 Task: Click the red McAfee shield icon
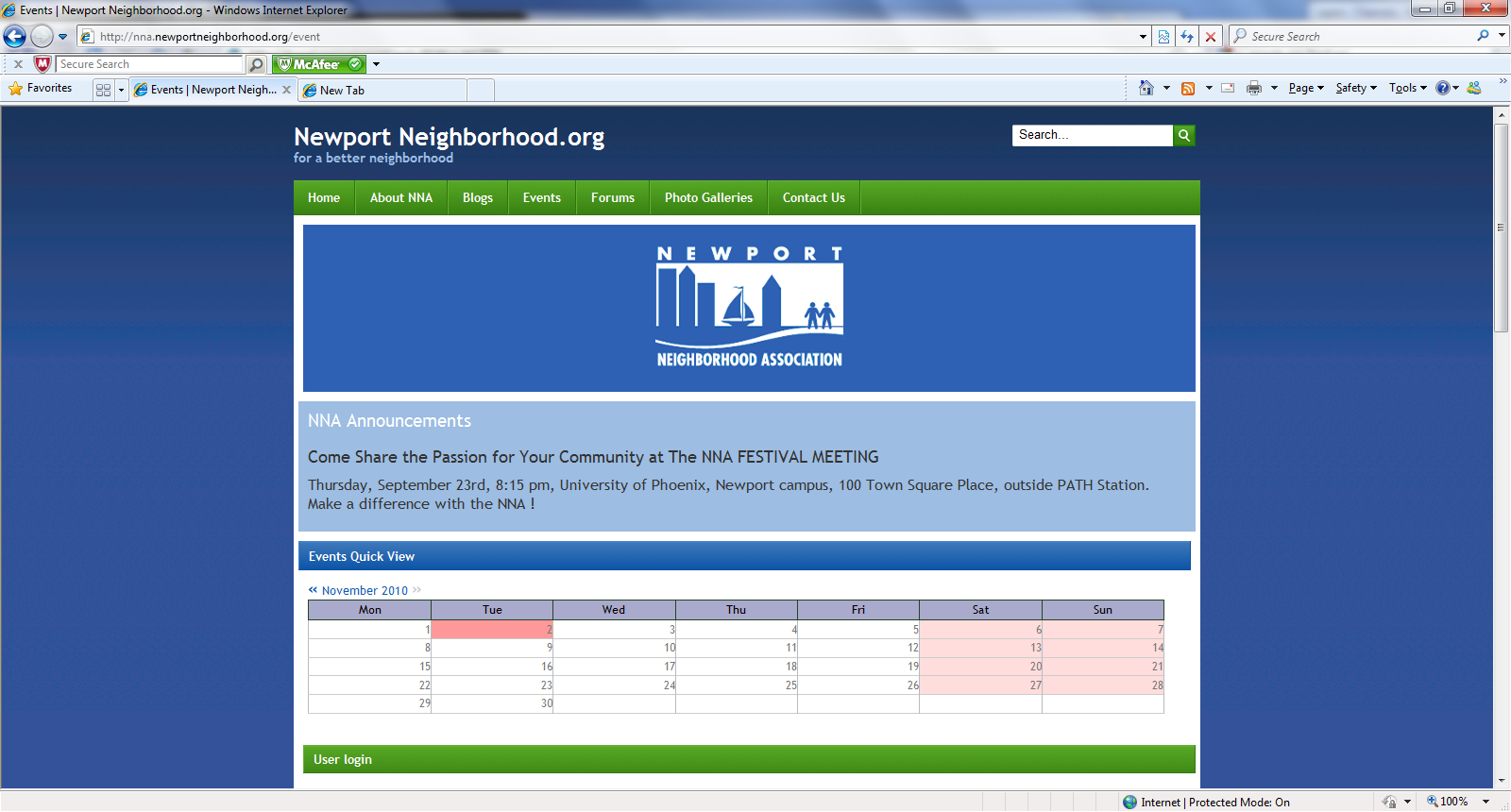42,64
